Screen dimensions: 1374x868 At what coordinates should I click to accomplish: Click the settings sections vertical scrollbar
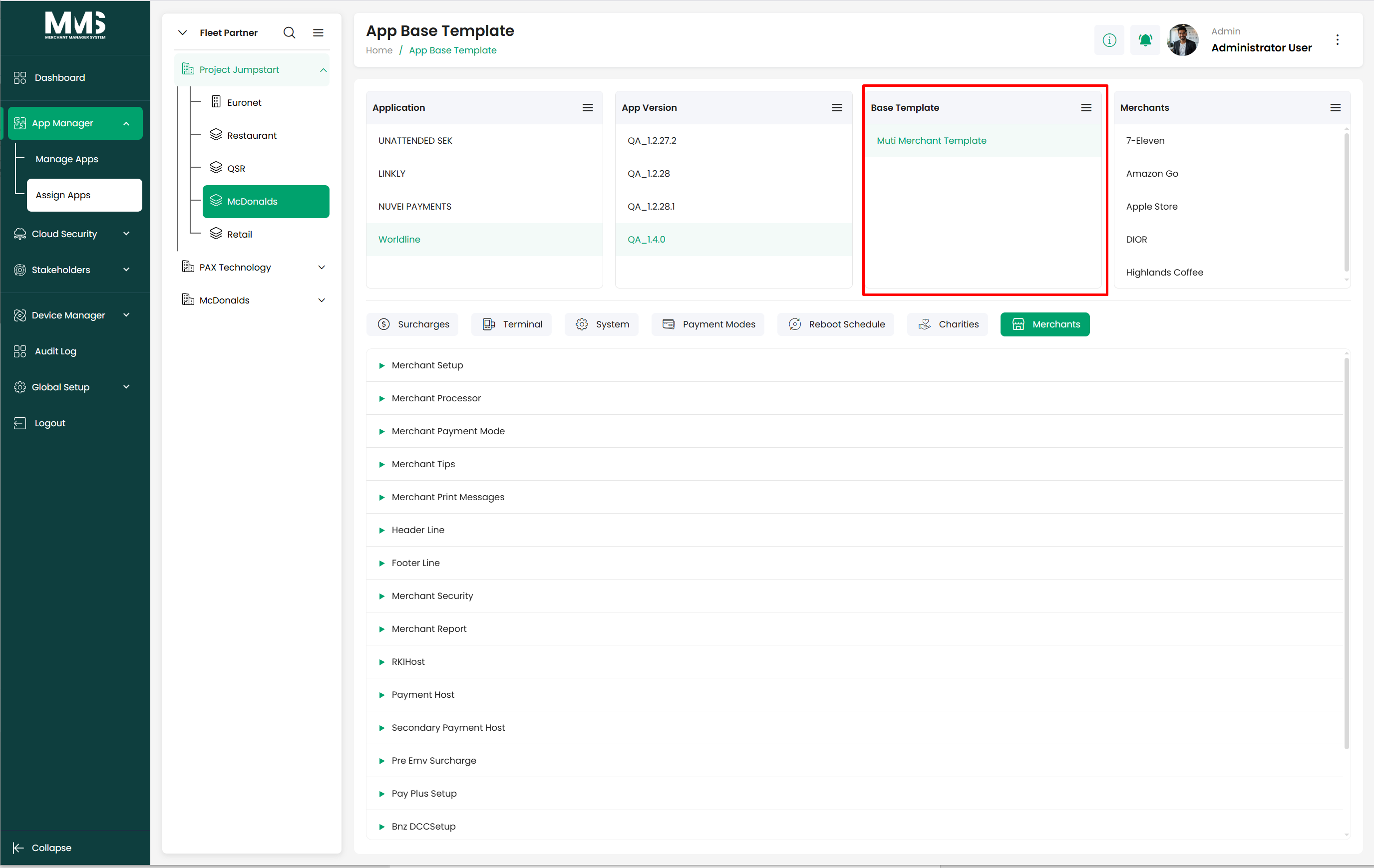pos(1347,553)
